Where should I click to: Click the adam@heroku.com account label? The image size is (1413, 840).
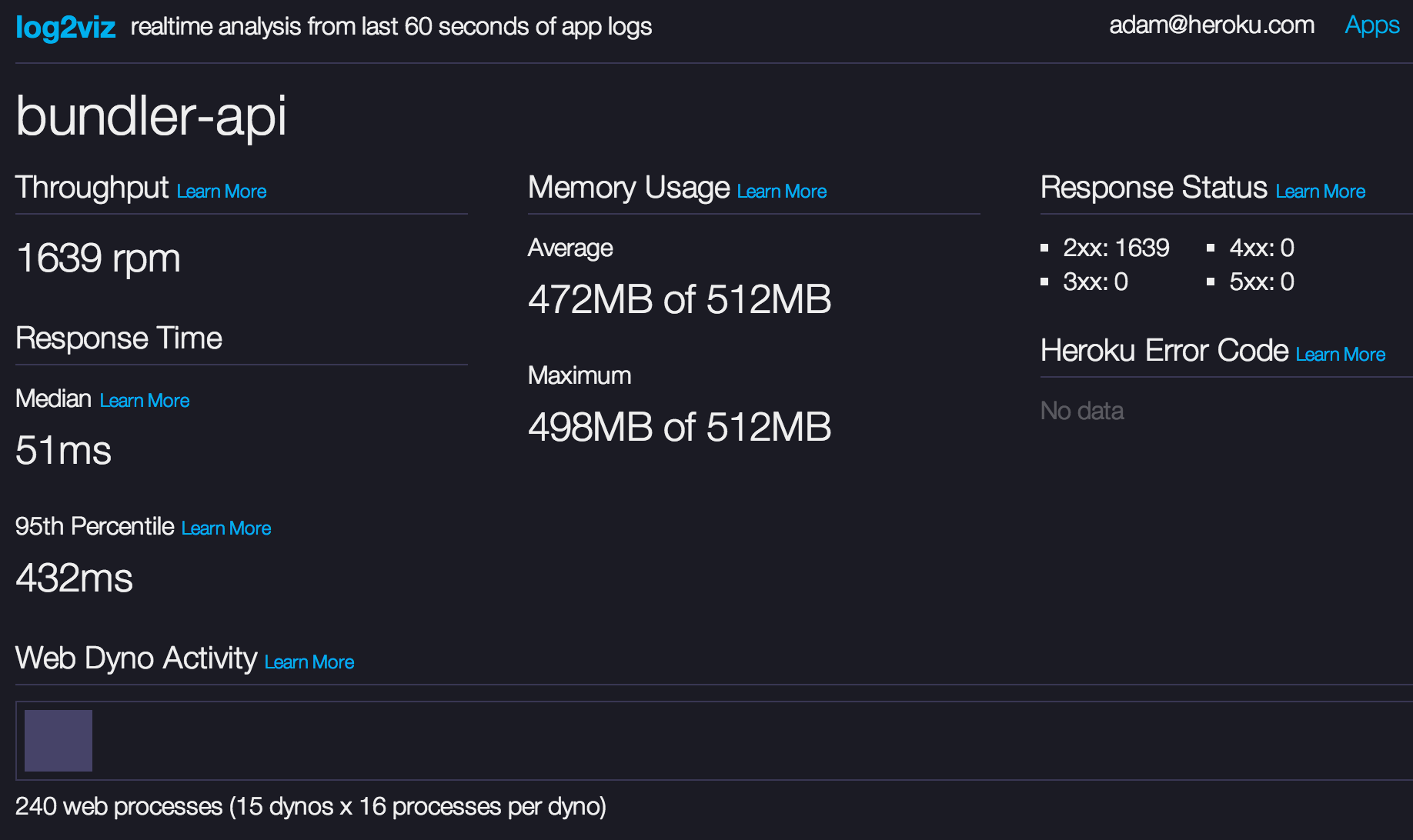click(1211, 25)
